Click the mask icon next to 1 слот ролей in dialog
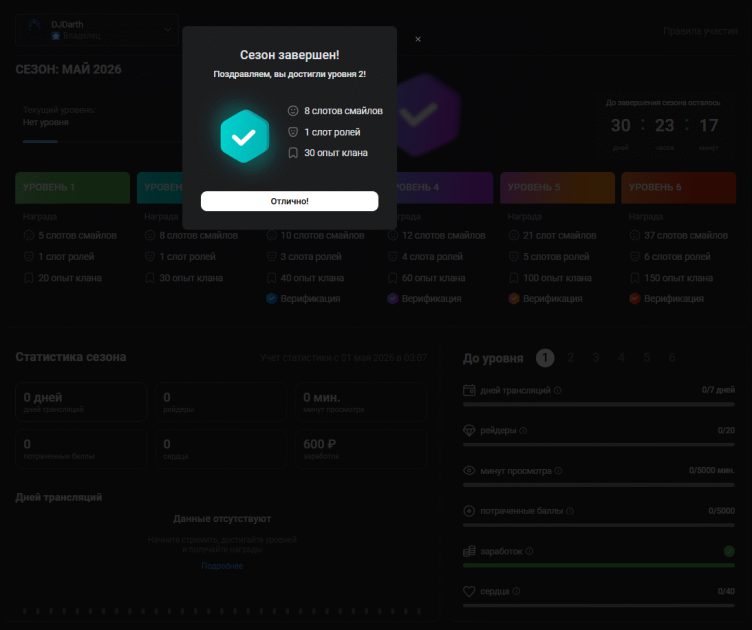 [x=293, y=132]
